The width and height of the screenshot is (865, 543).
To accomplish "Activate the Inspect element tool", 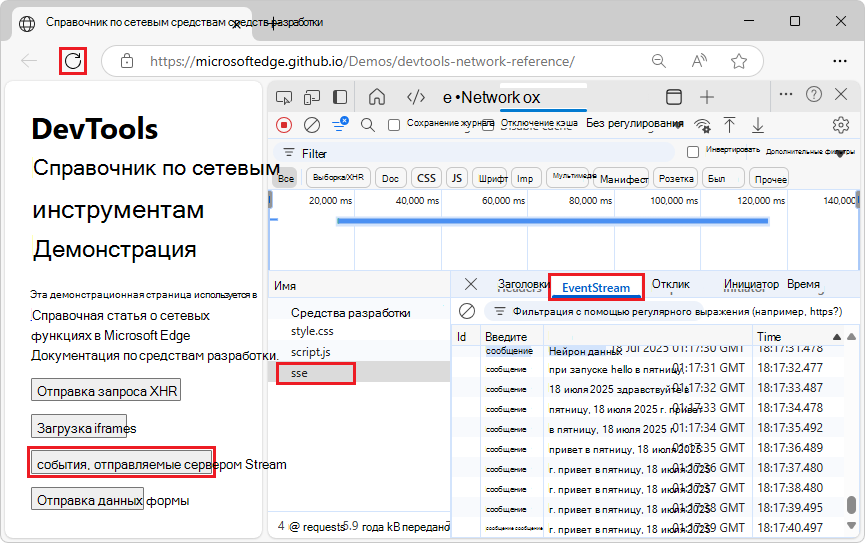I will [284, 98].
